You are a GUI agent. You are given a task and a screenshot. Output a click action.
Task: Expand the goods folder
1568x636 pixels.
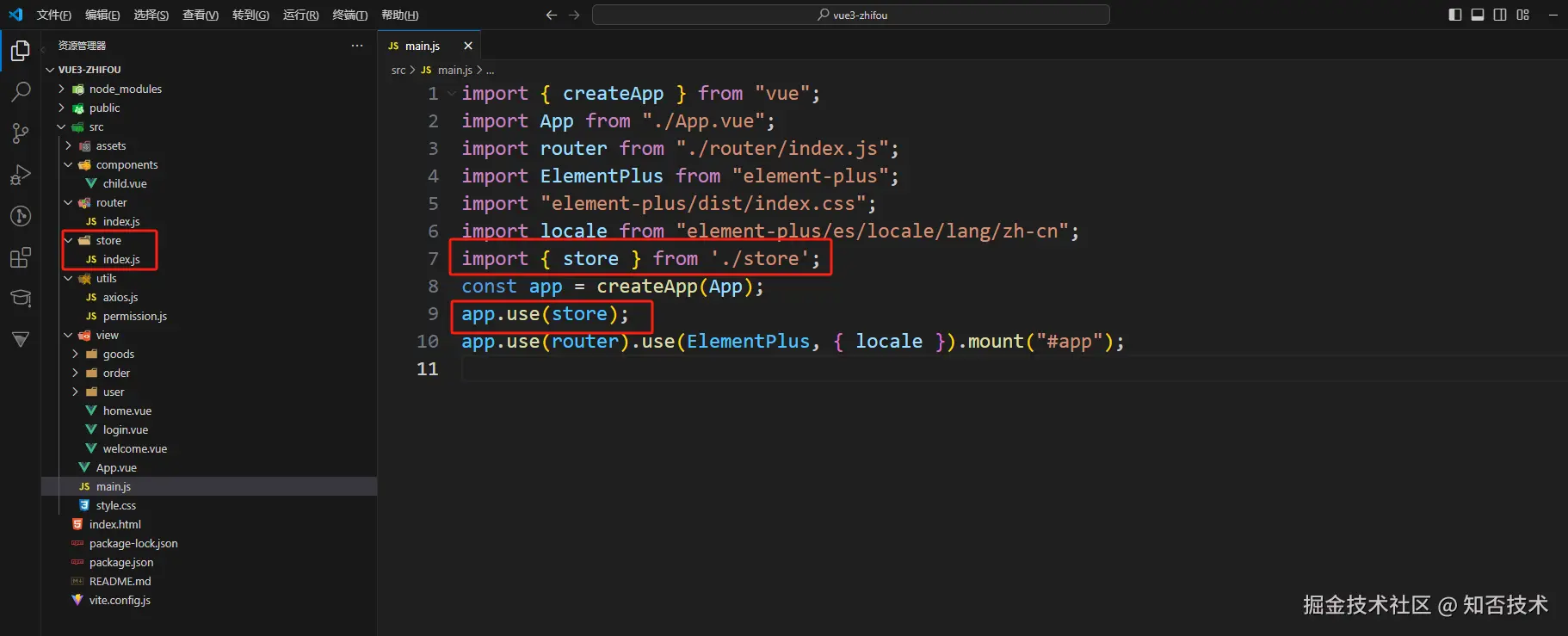coord(118,354)
